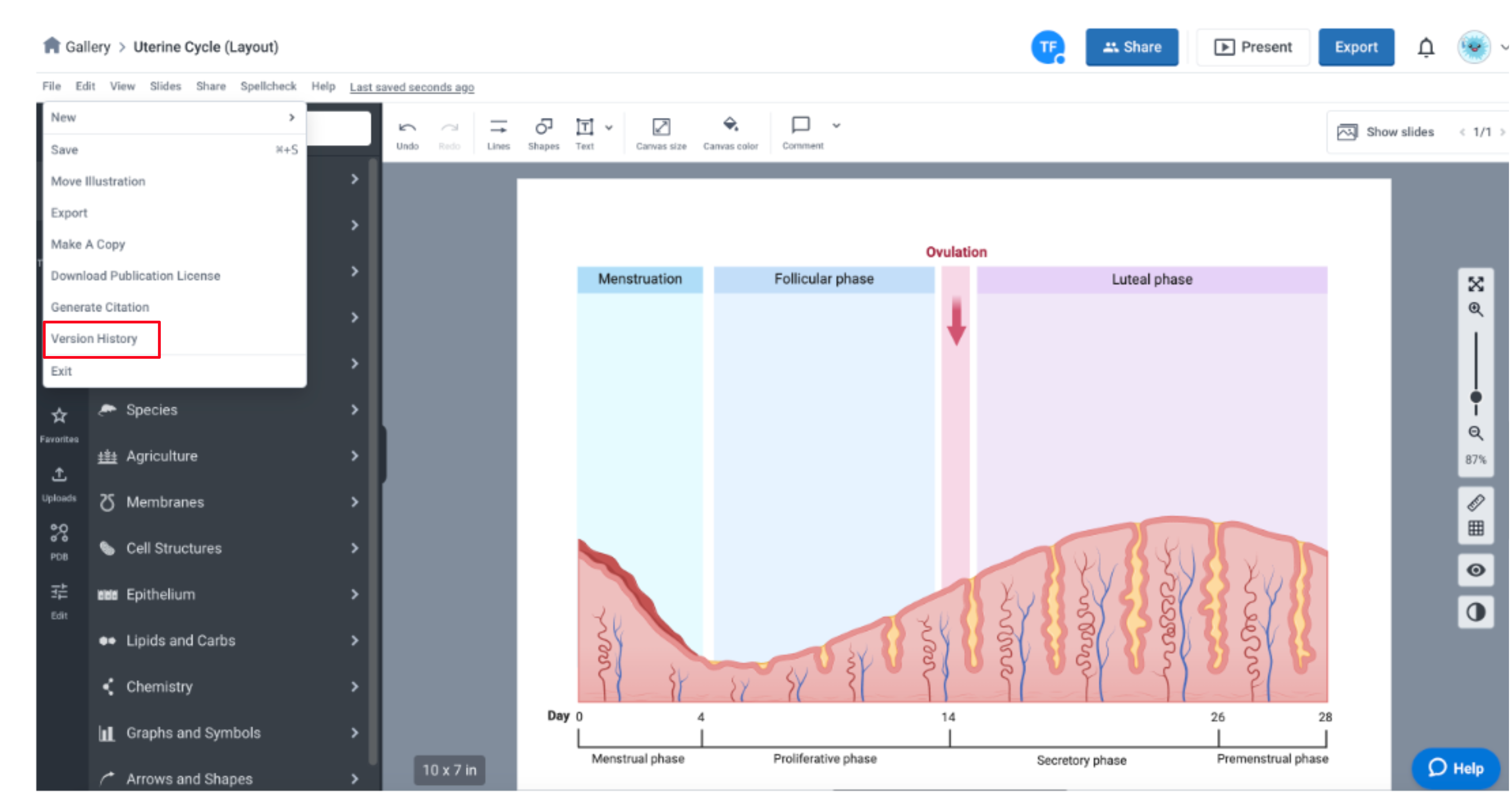Viewport: 1512px width, 799px height.
Task: Open the Edit sidebar panel
Action: point(59,601)
